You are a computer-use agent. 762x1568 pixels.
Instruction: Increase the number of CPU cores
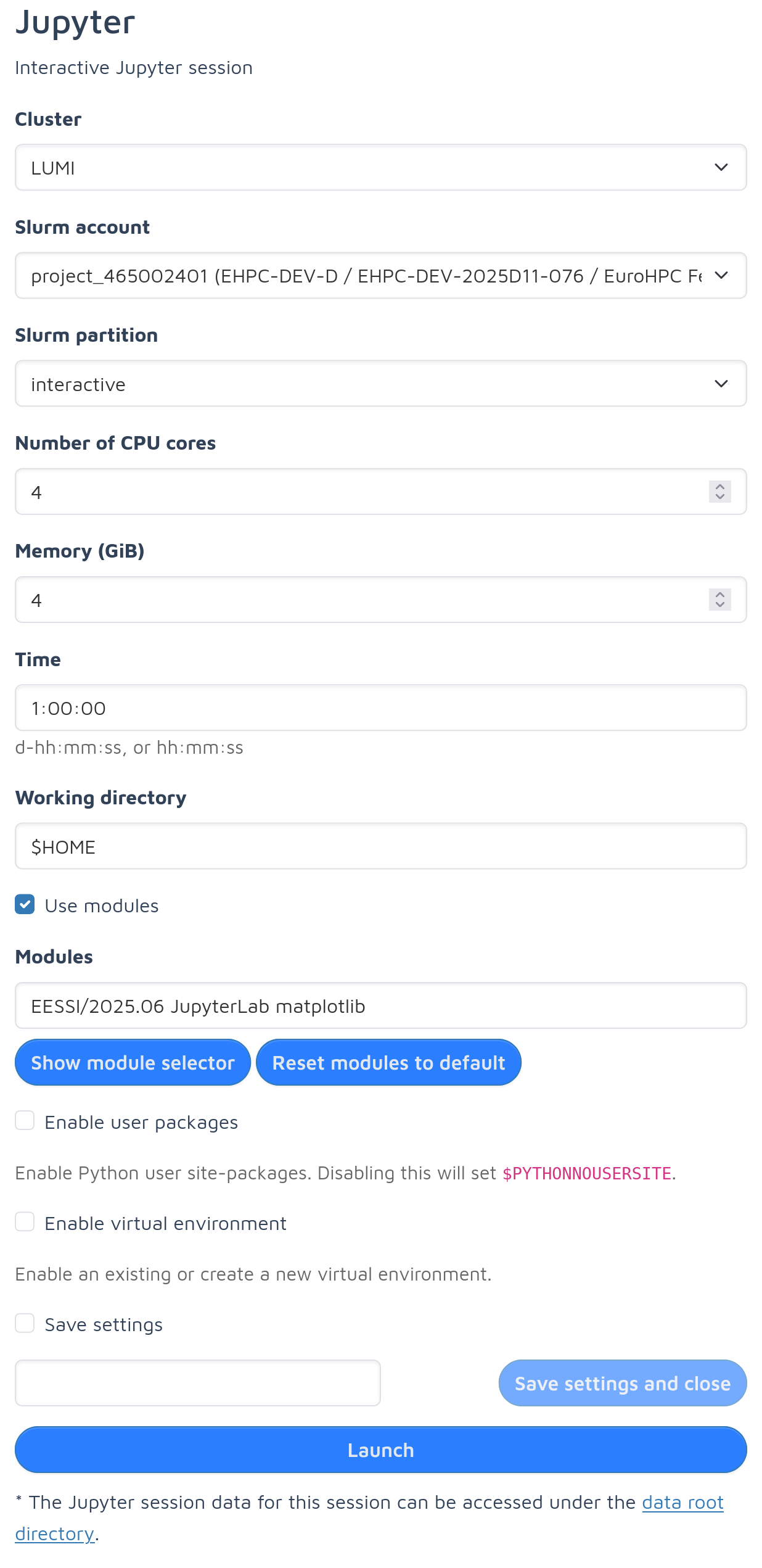pos(719,487)
